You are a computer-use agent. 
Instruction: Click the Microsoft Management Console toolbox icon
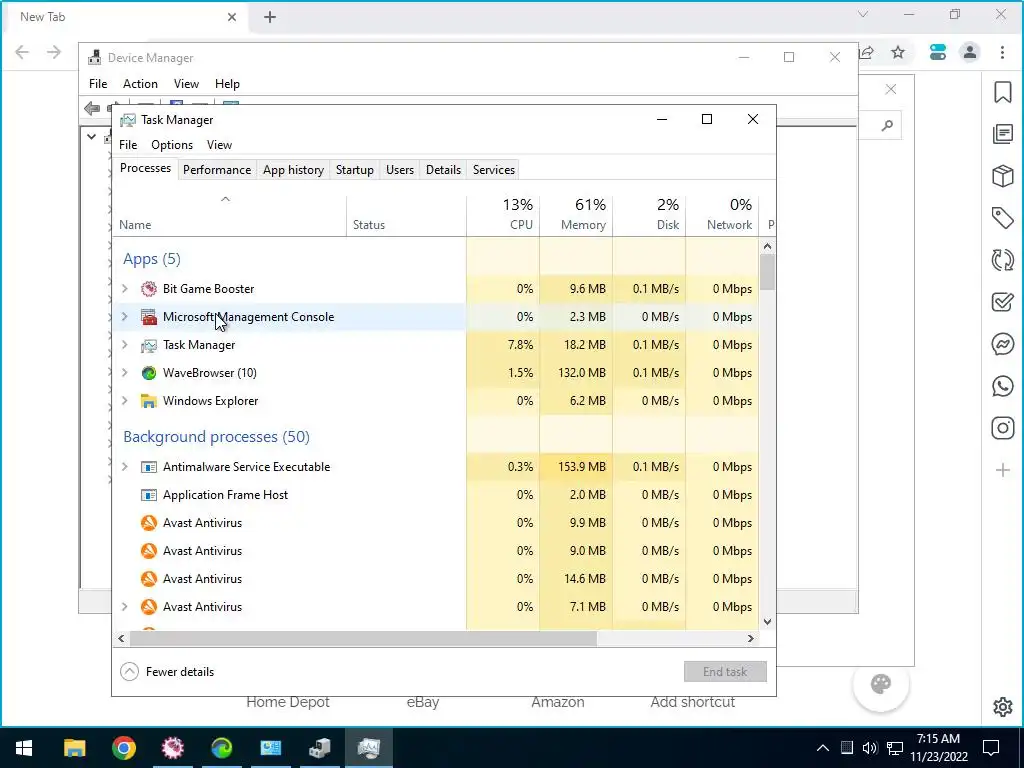tap(149, 317)
